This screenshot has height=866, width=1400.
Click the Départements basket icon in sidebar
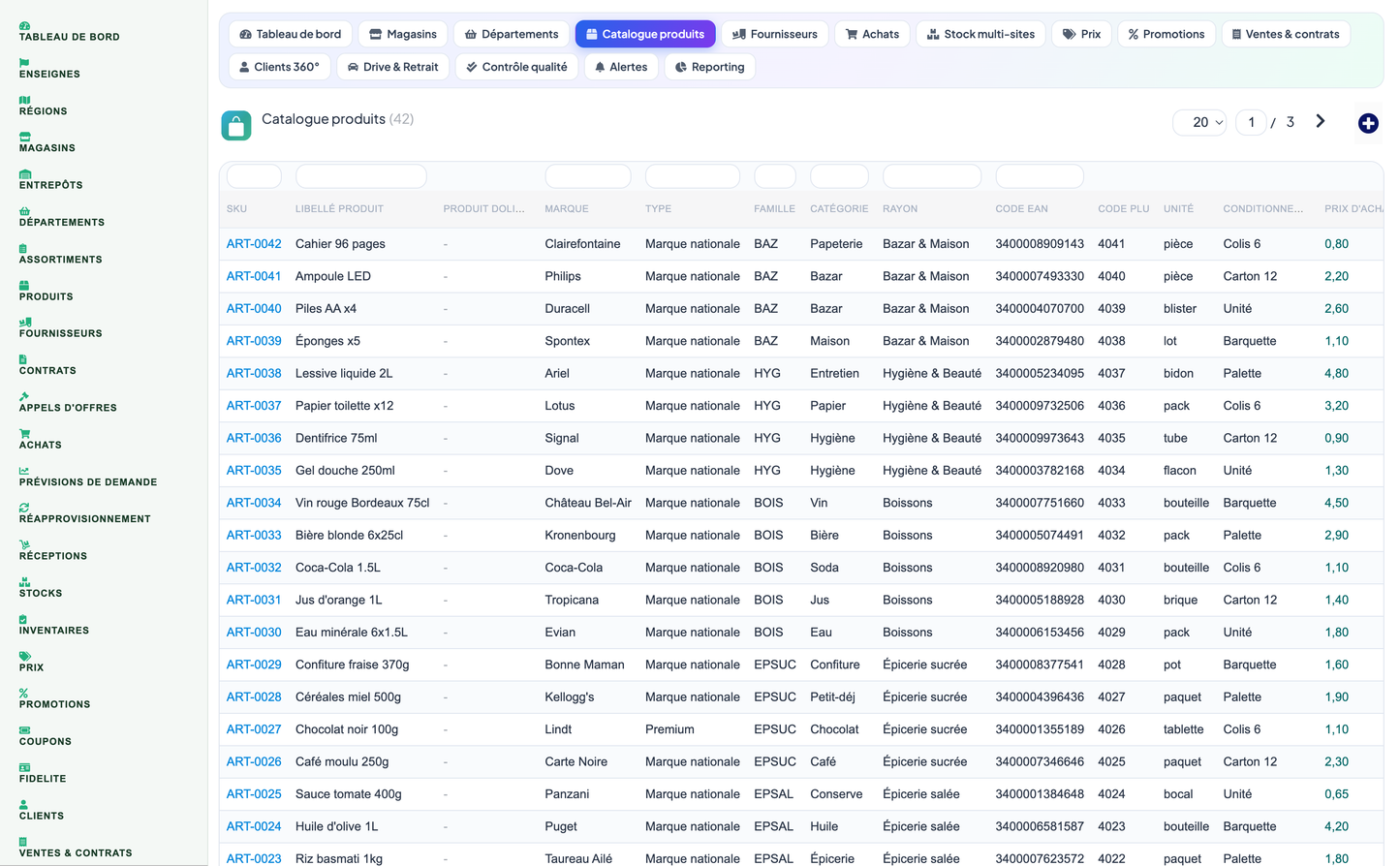(24, 211)
